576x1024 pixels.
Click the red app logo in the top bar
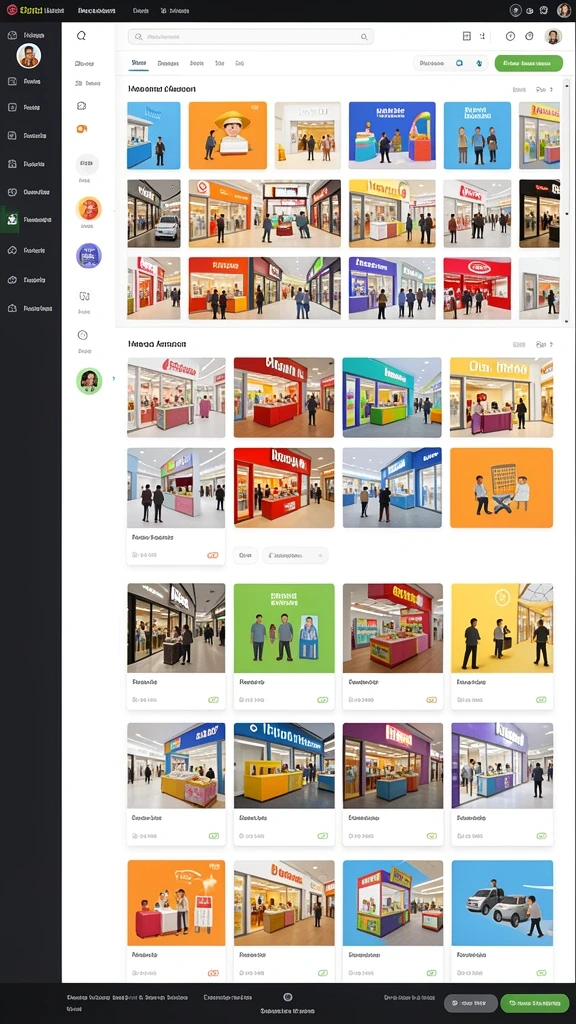pos(11,10)
